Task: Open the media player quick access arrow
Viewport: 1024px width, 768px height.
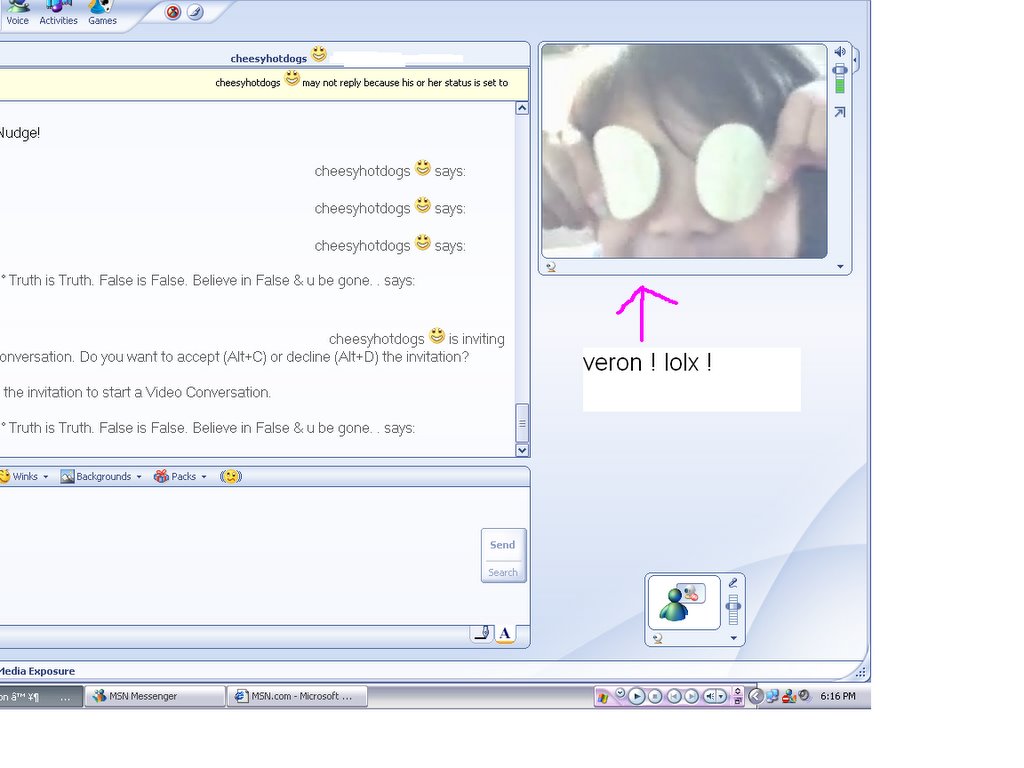Action: (620, 692)
